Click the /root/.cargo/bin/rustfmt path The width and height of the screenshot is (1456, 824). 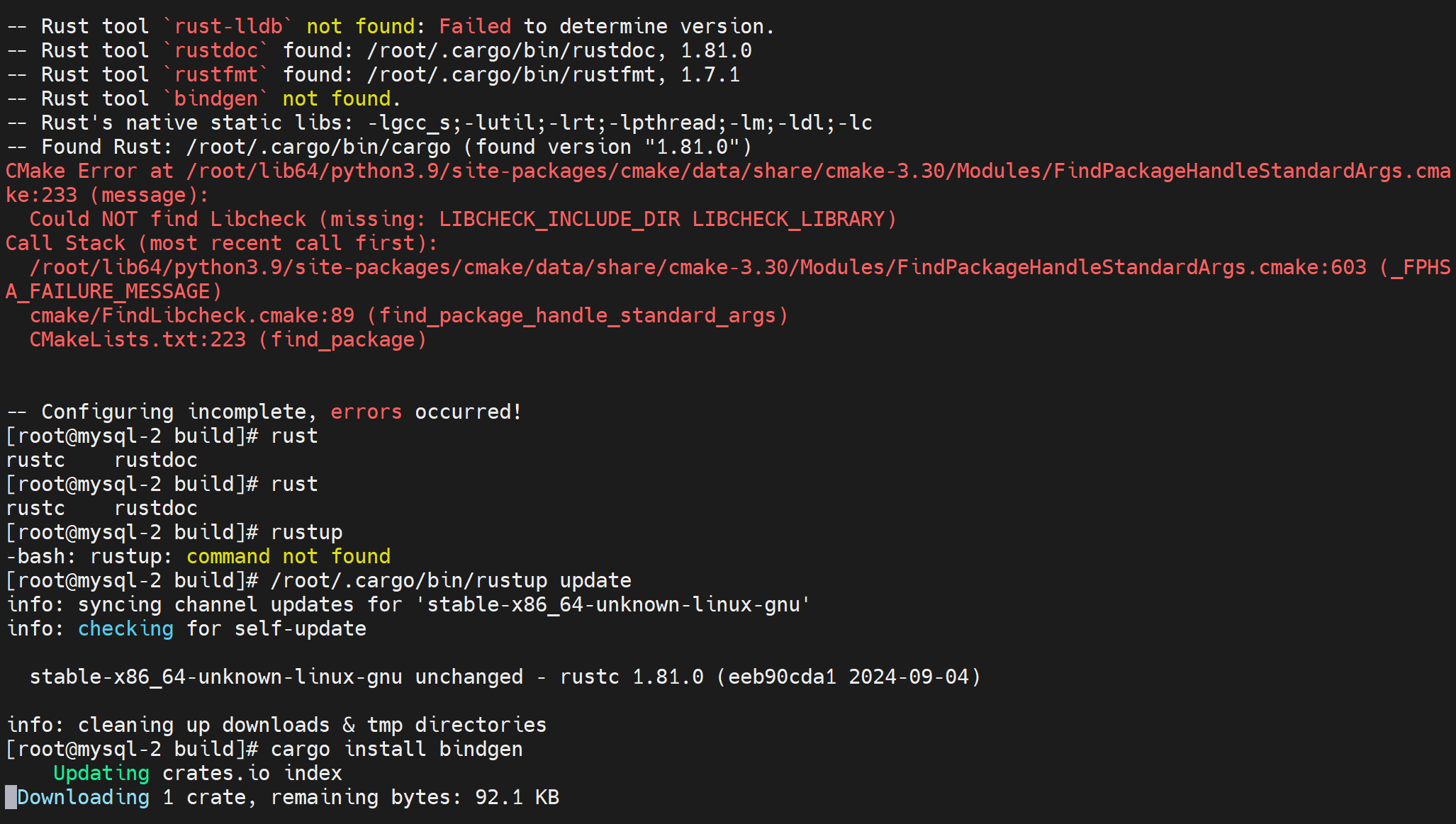point(511,74)
